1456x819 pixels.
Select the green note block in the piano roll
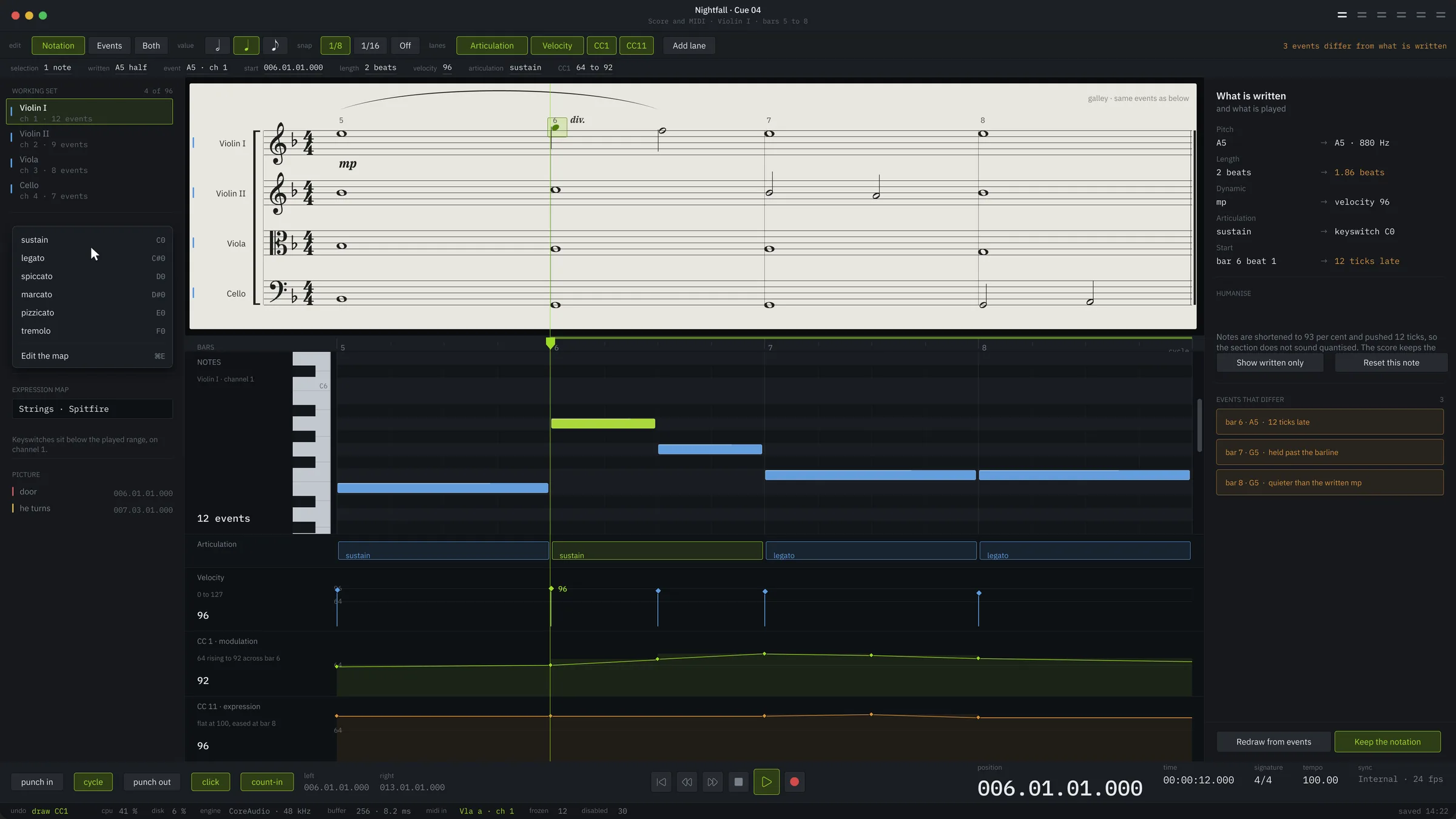(x=603, y=423)
